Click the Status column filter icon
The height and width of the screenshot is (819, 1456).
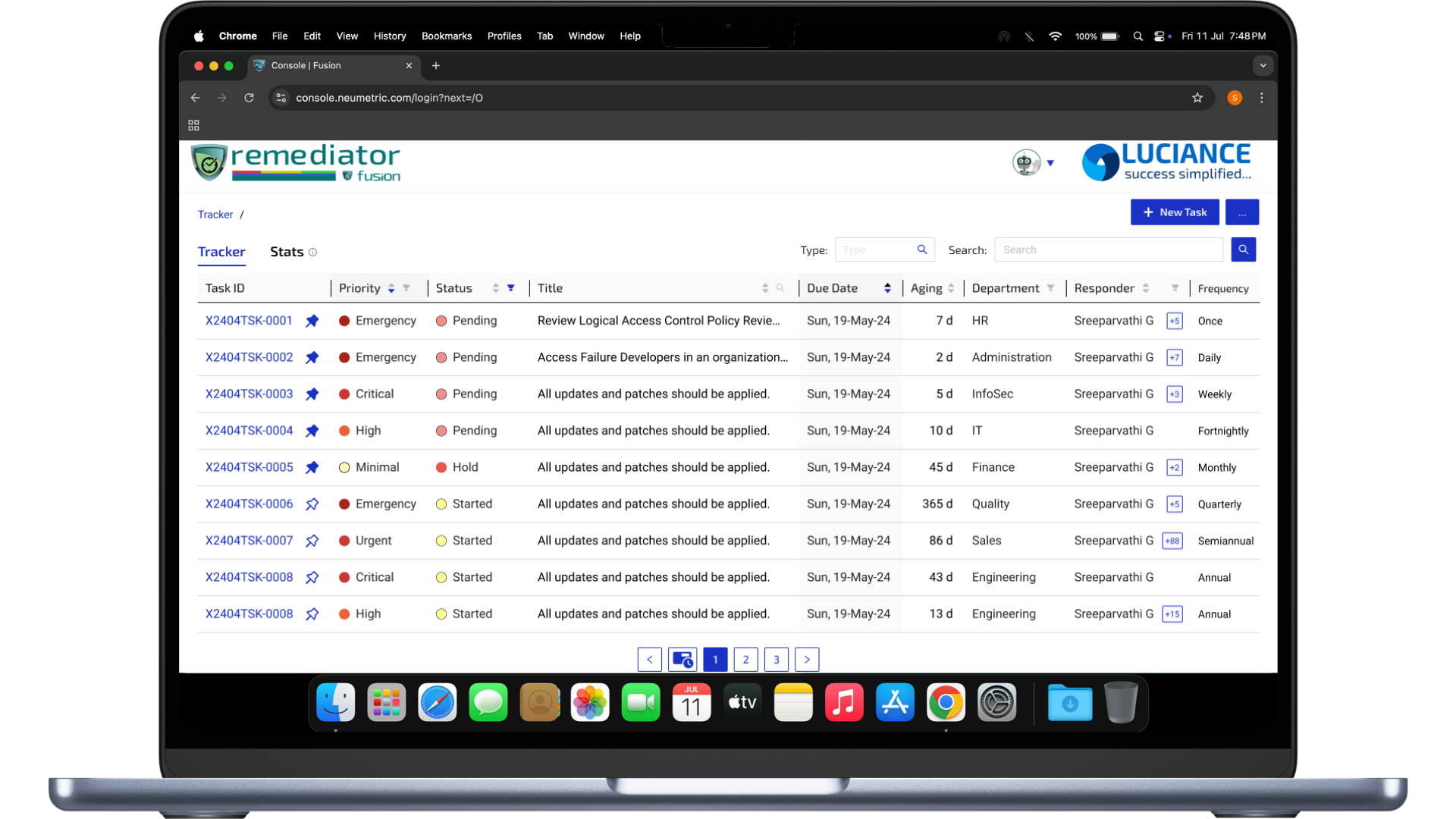coord(511,288)
